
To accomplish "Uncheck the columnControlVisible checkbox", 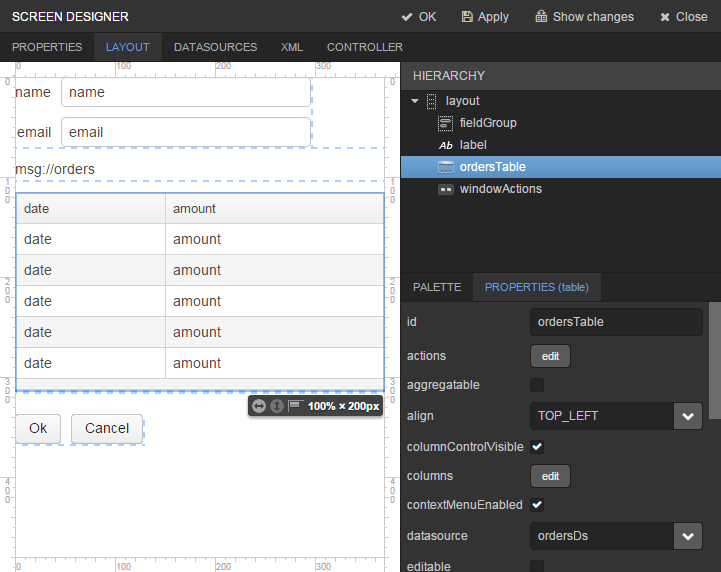I will click(537, 446).
